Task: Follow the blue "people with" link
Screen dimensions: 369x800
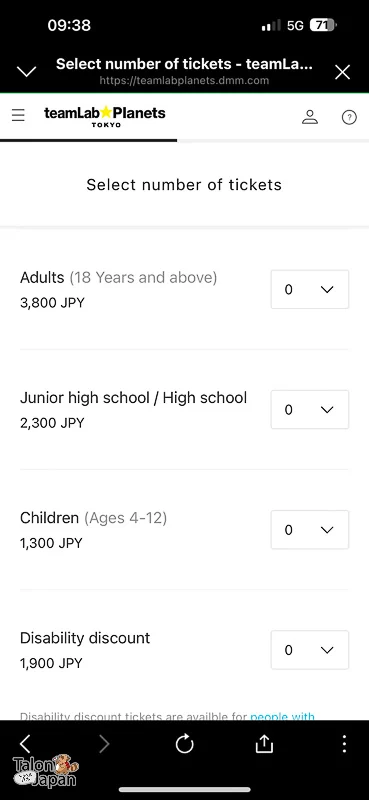Action: click(282, 716)
